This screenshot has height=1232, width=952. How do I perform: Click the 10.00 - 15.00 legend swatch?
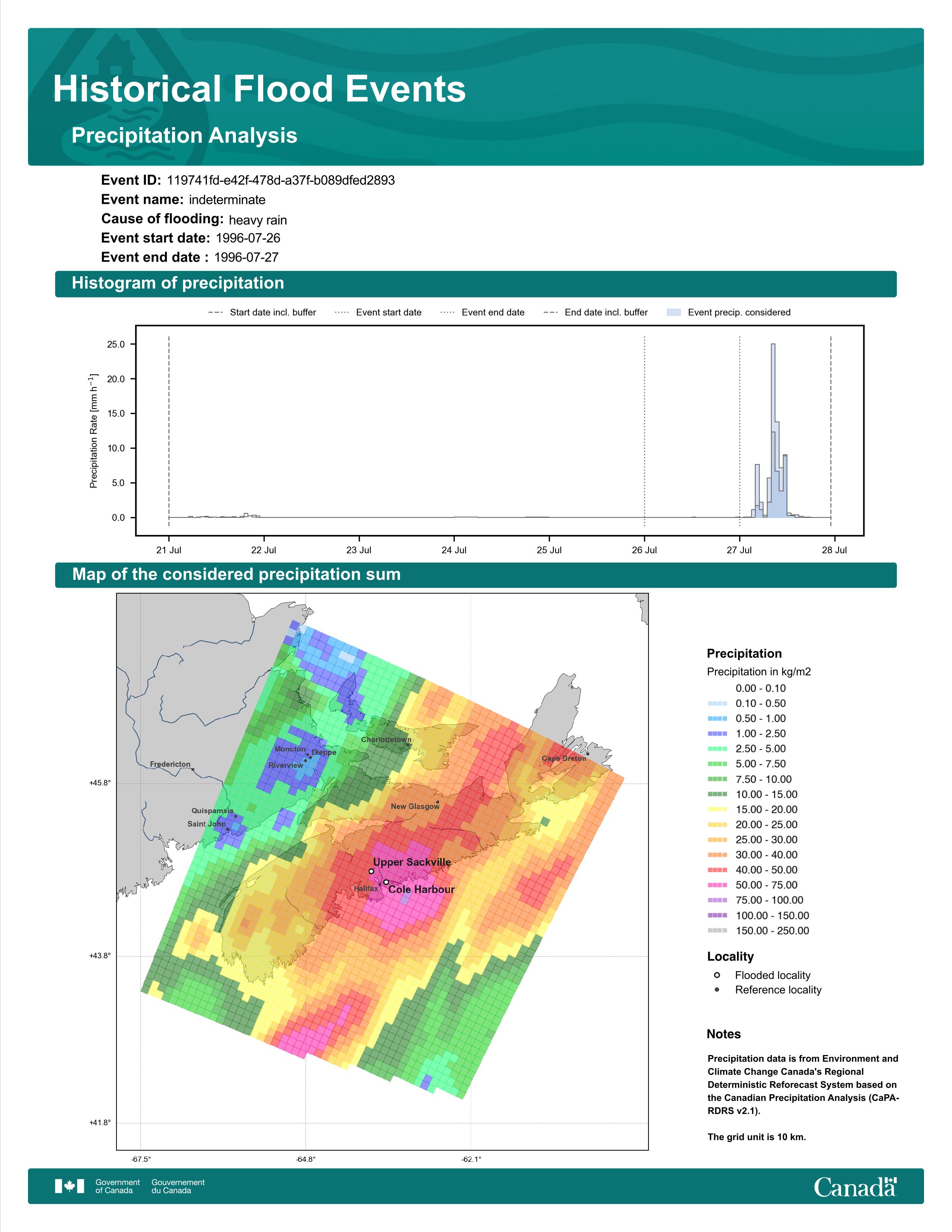pos(718,794)
